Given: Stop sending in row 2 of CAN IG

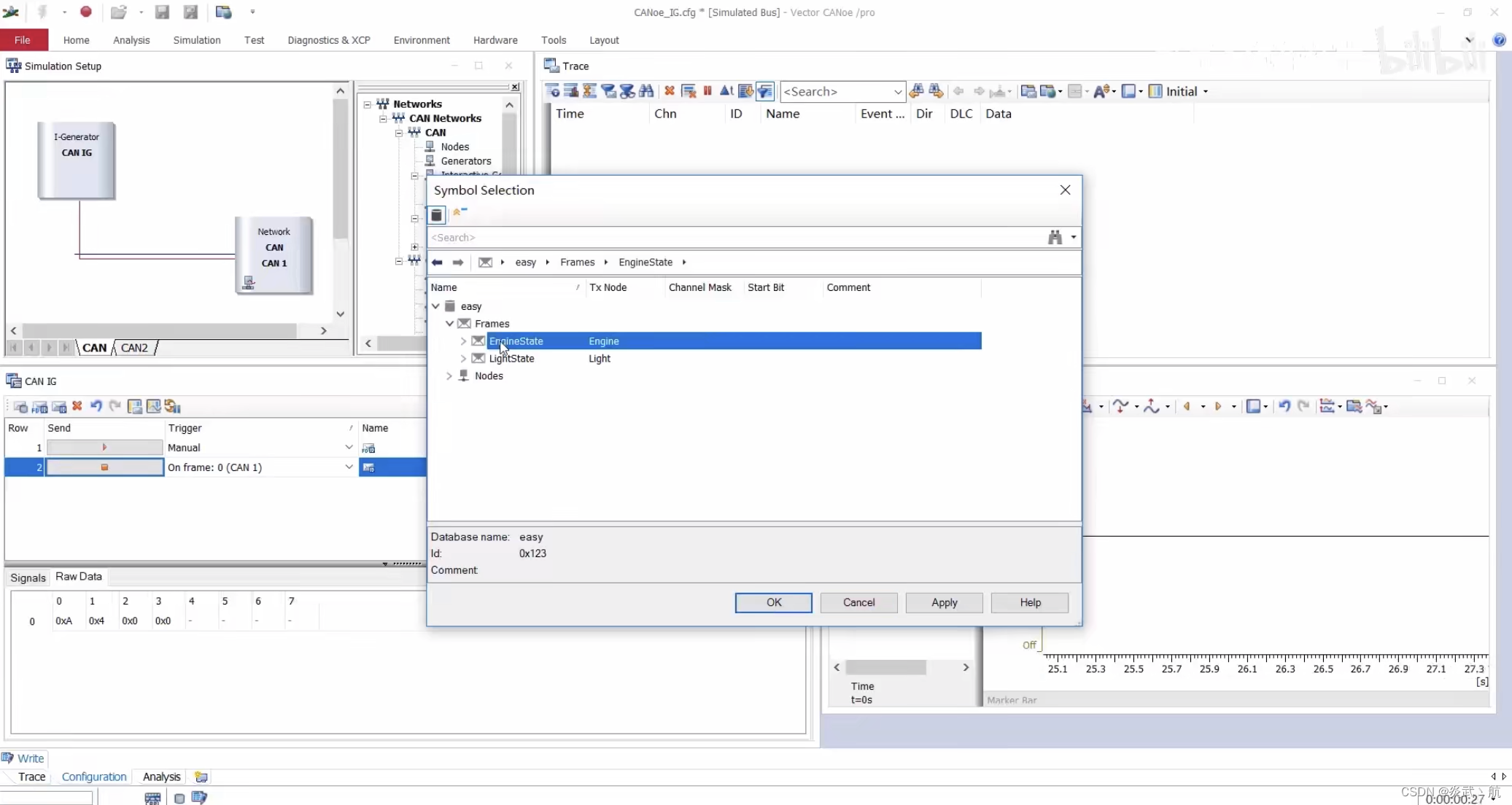Looking at the screenshot, I should pos(104,467).
